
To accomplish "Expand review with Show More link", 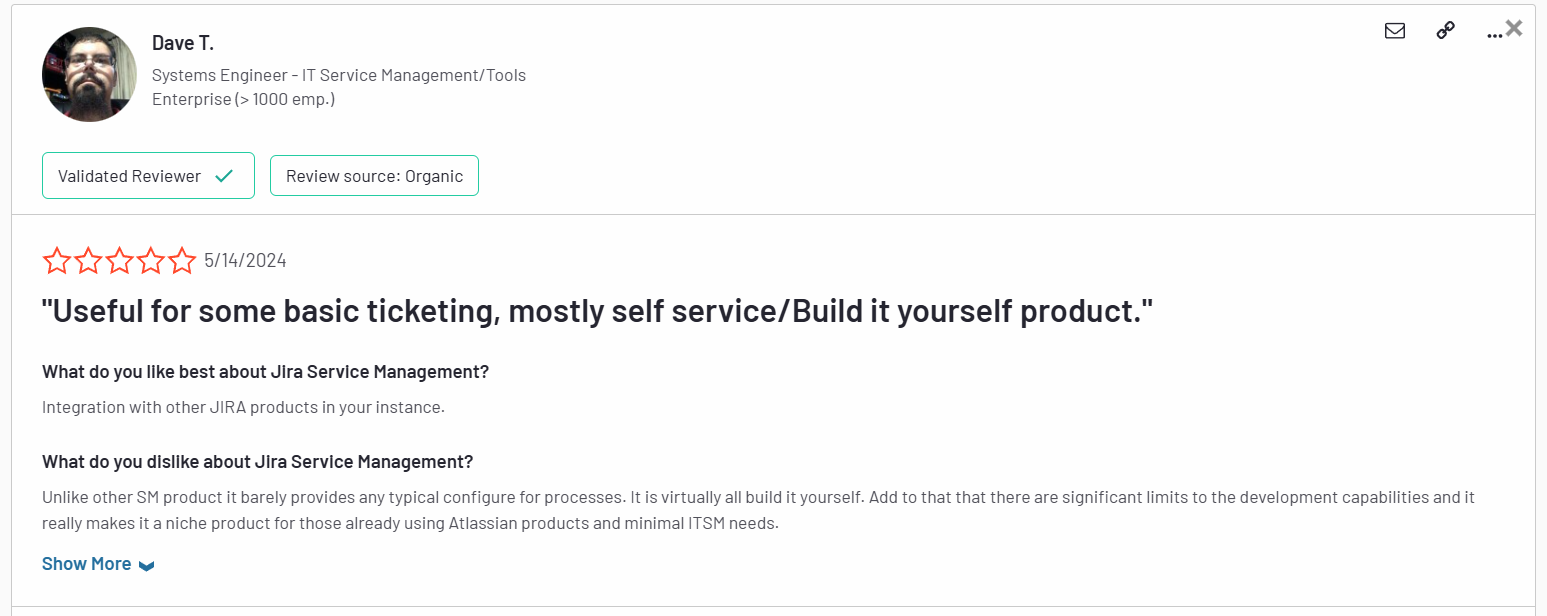I will pos(87,564).
